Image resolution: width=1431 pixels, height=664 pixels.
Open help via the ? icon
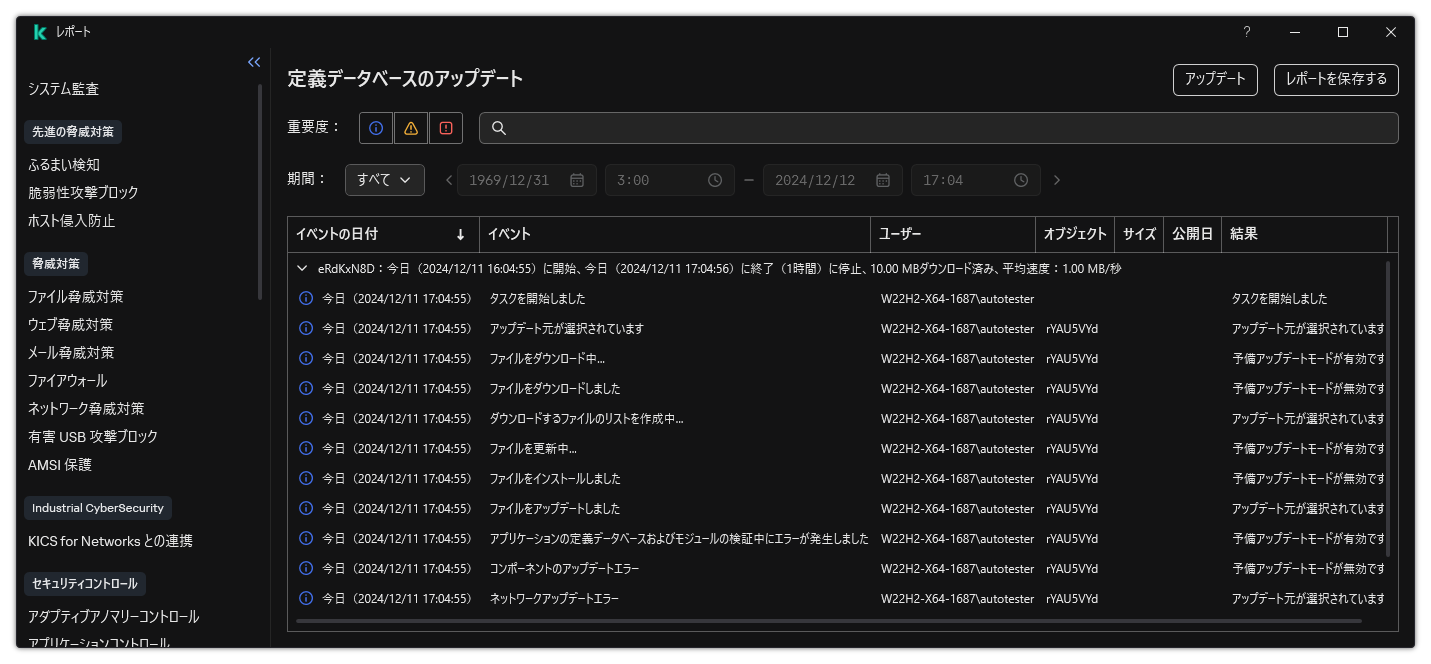pyautogui.click(x=1246, y=31)
